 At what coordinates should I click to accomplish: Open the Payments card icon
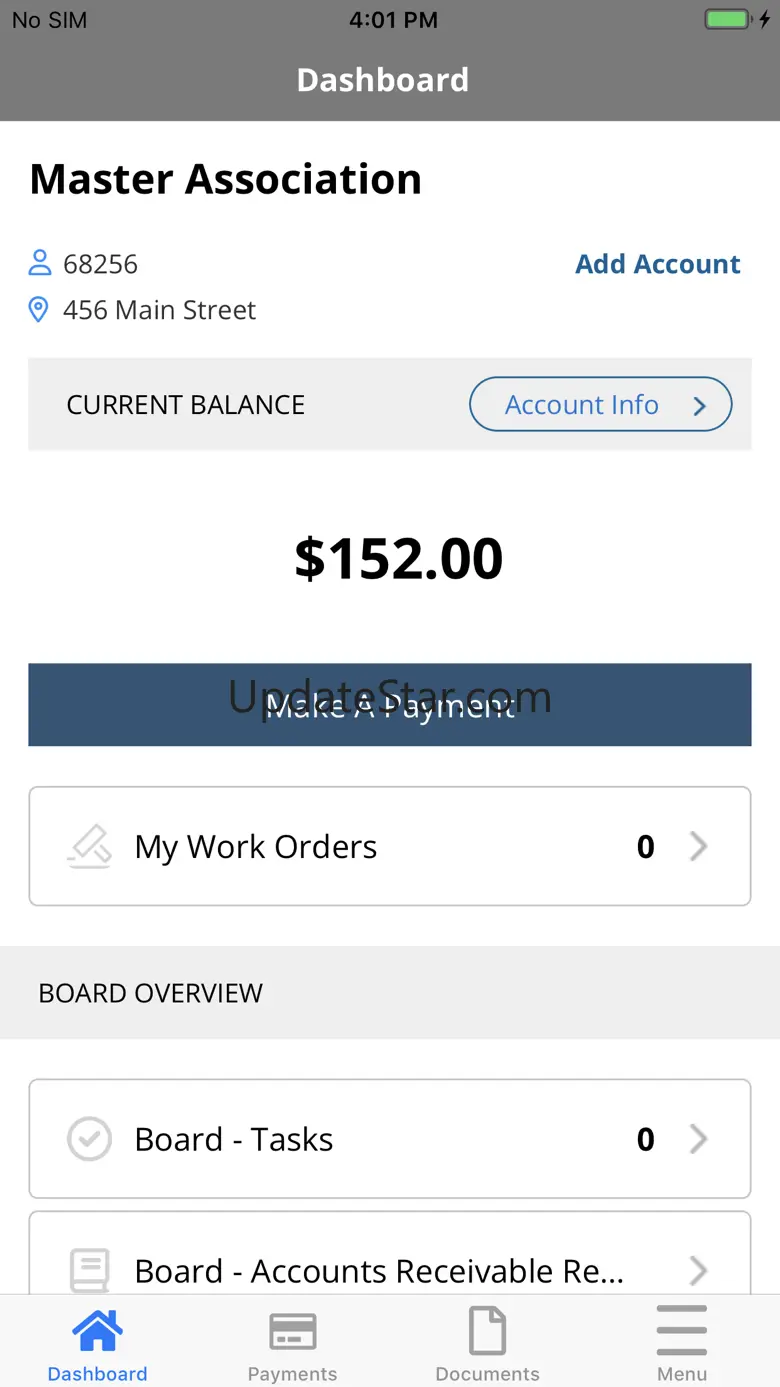(292, 1332)
